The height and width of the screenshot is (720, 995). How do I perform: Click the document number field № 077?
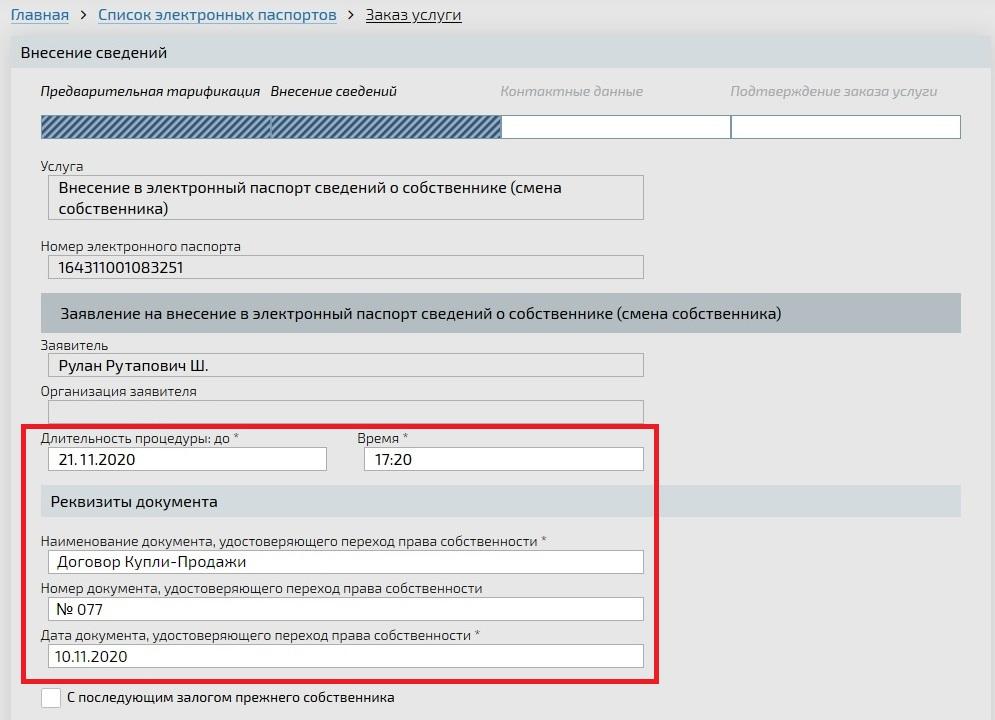pyautogui.click(x=346, y=609)
